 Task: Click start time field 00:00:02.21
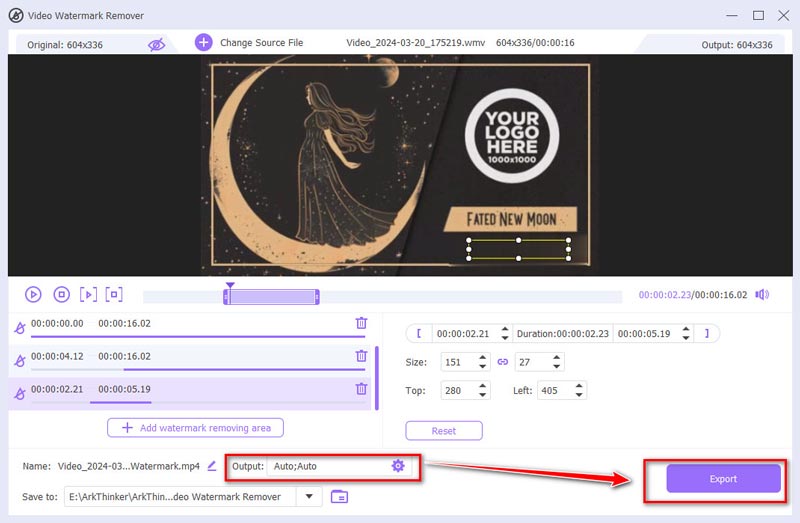point(463,334)
